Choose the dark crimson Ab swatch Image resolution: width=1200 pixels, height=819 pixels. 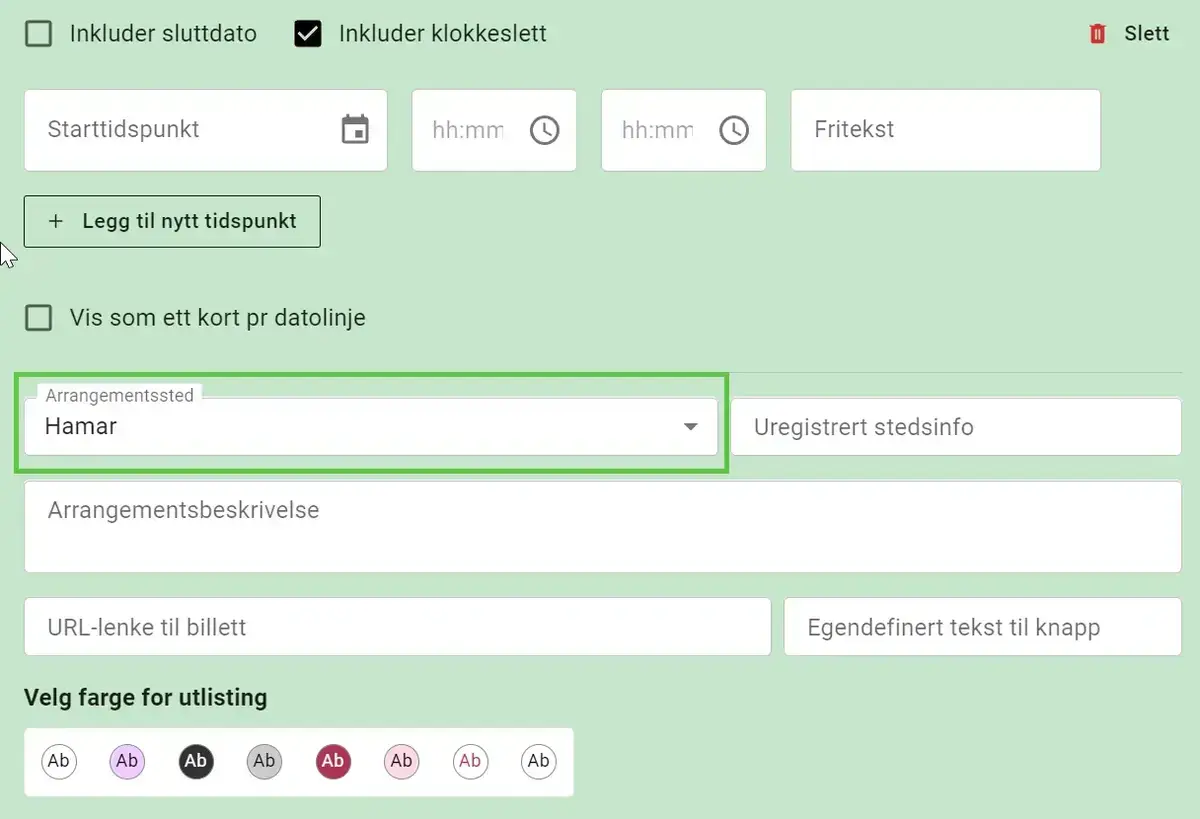(333, 762)
